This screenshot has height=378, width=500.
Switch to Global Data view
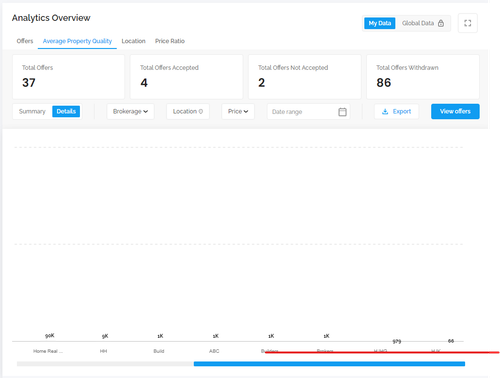[x=423, y=23]
